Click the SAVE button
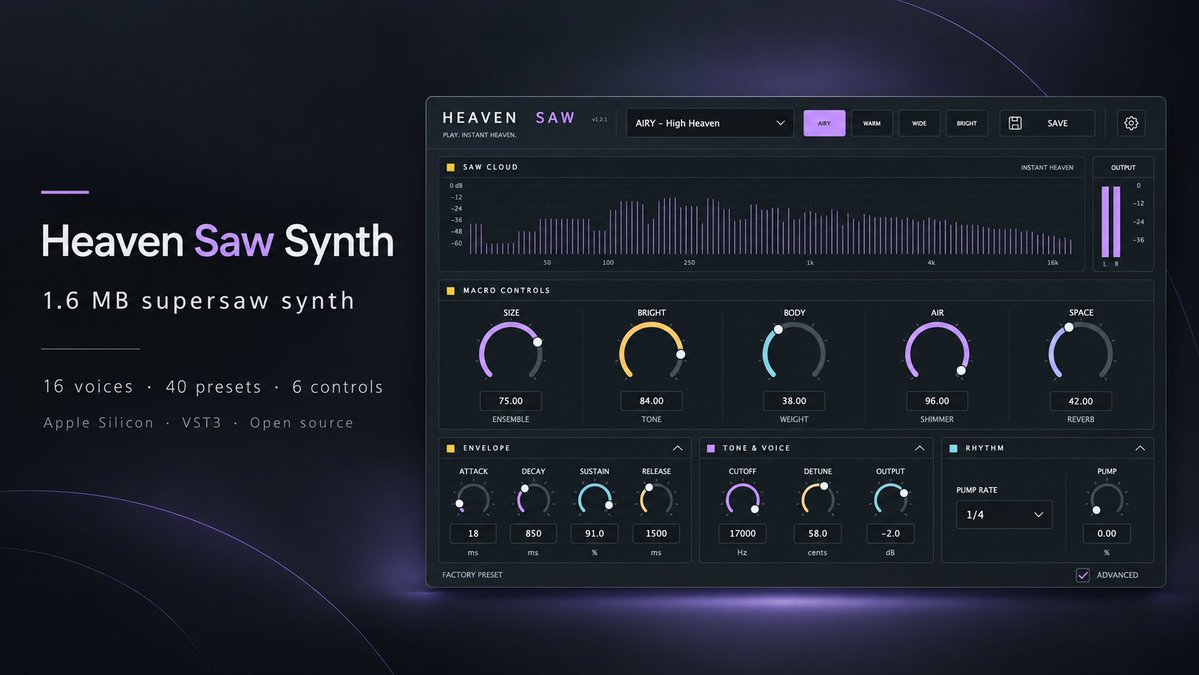 [1047, 123]
